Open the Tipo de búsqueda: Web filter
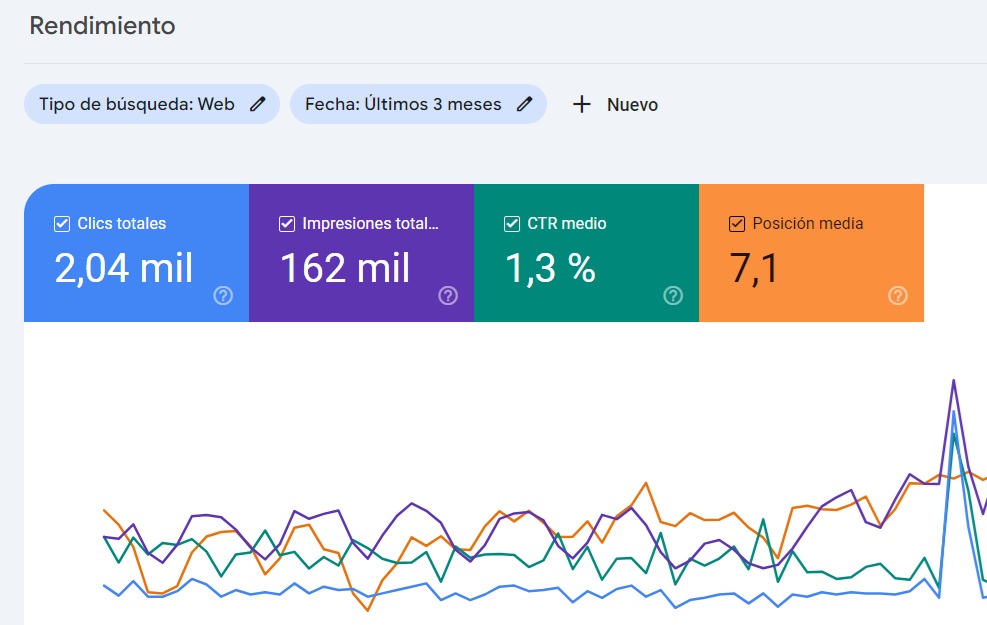 (136, 104)
